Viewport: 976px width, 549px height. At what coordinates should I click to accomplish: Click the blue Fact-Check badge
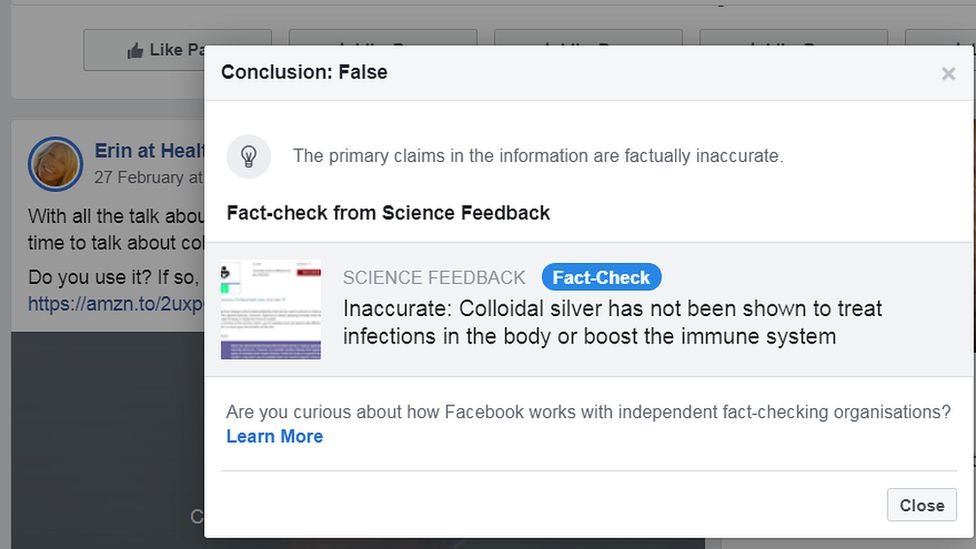click(x=601, y=277)
